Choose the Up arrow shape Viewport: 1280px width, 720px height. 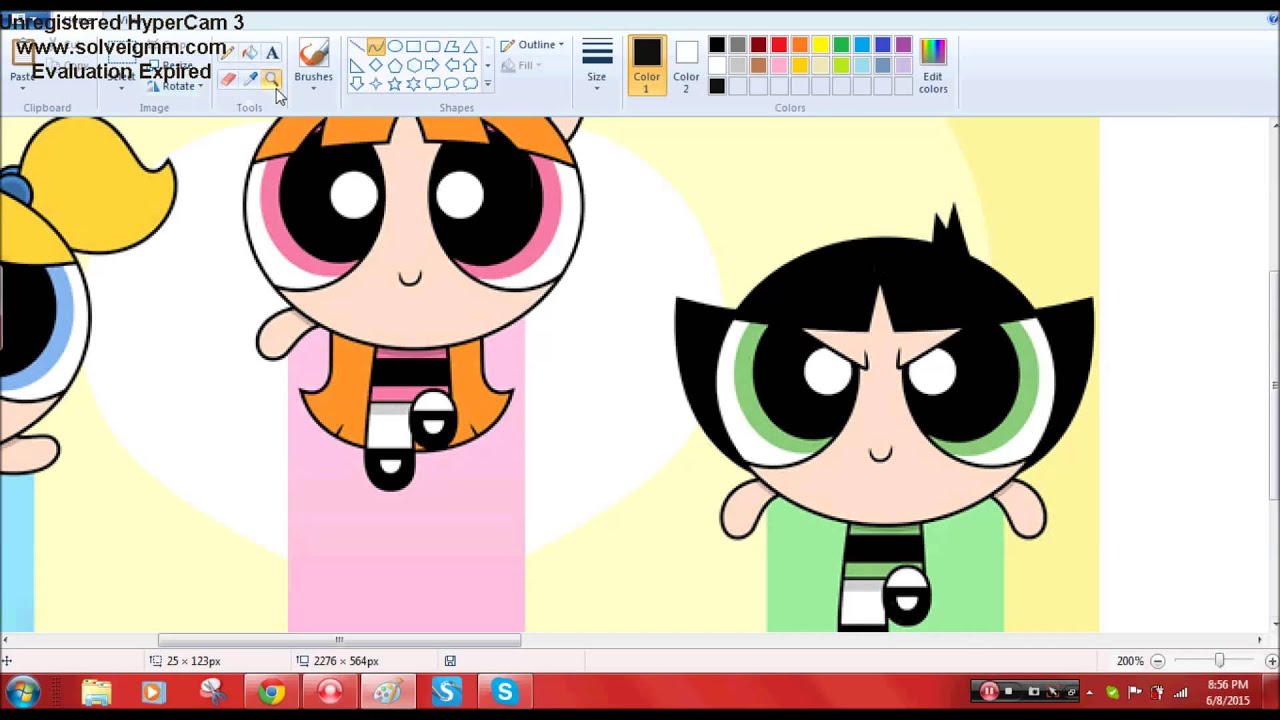(x=471, y=65)
